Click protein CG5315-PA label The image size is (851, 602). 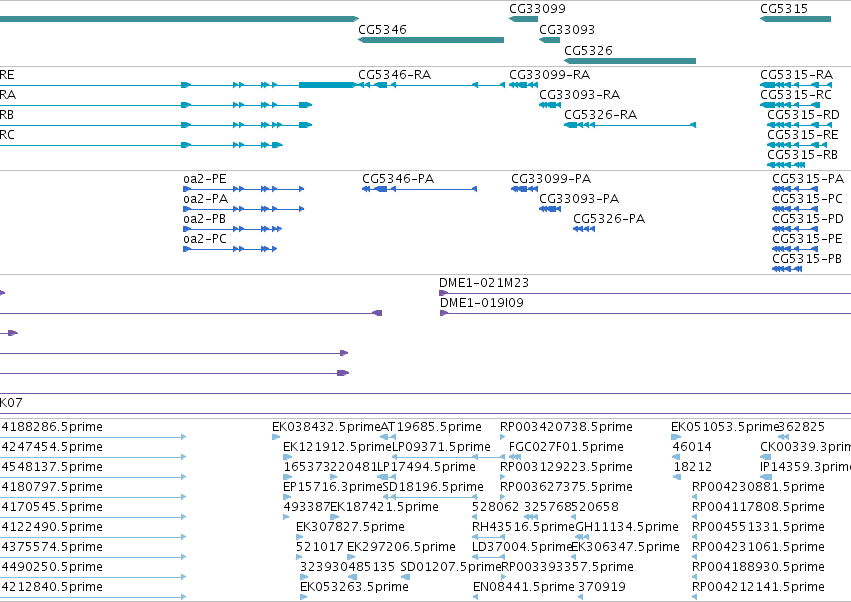point(808,179)
